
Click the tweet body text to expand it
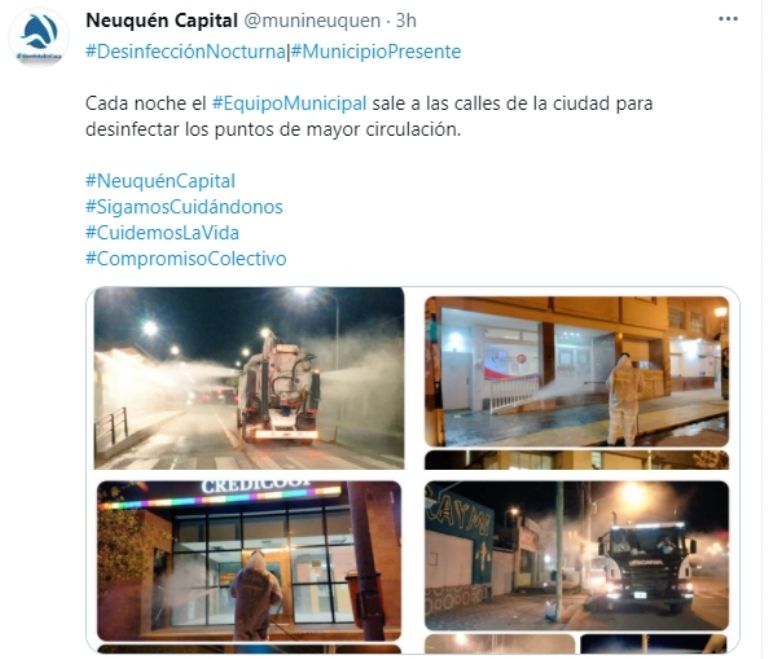point(369,117)
